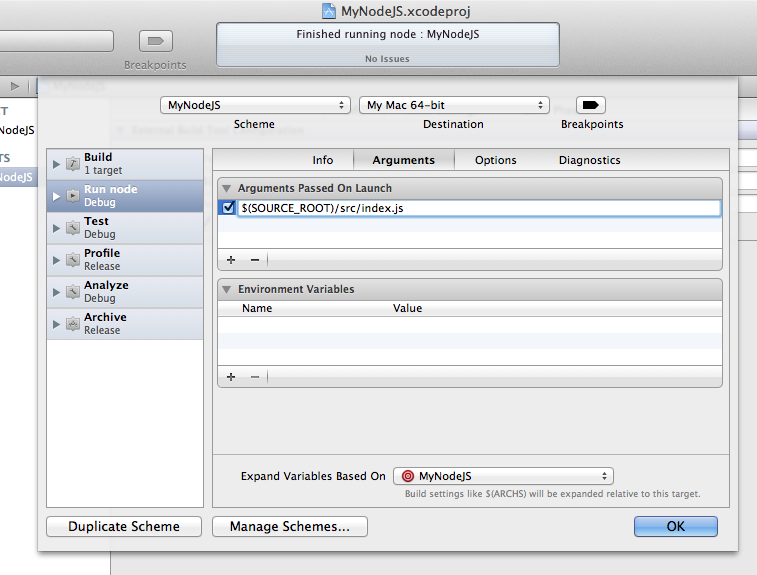Click the Test action wrench icon
Screen dimensions: 757x575
coord(73,228)
